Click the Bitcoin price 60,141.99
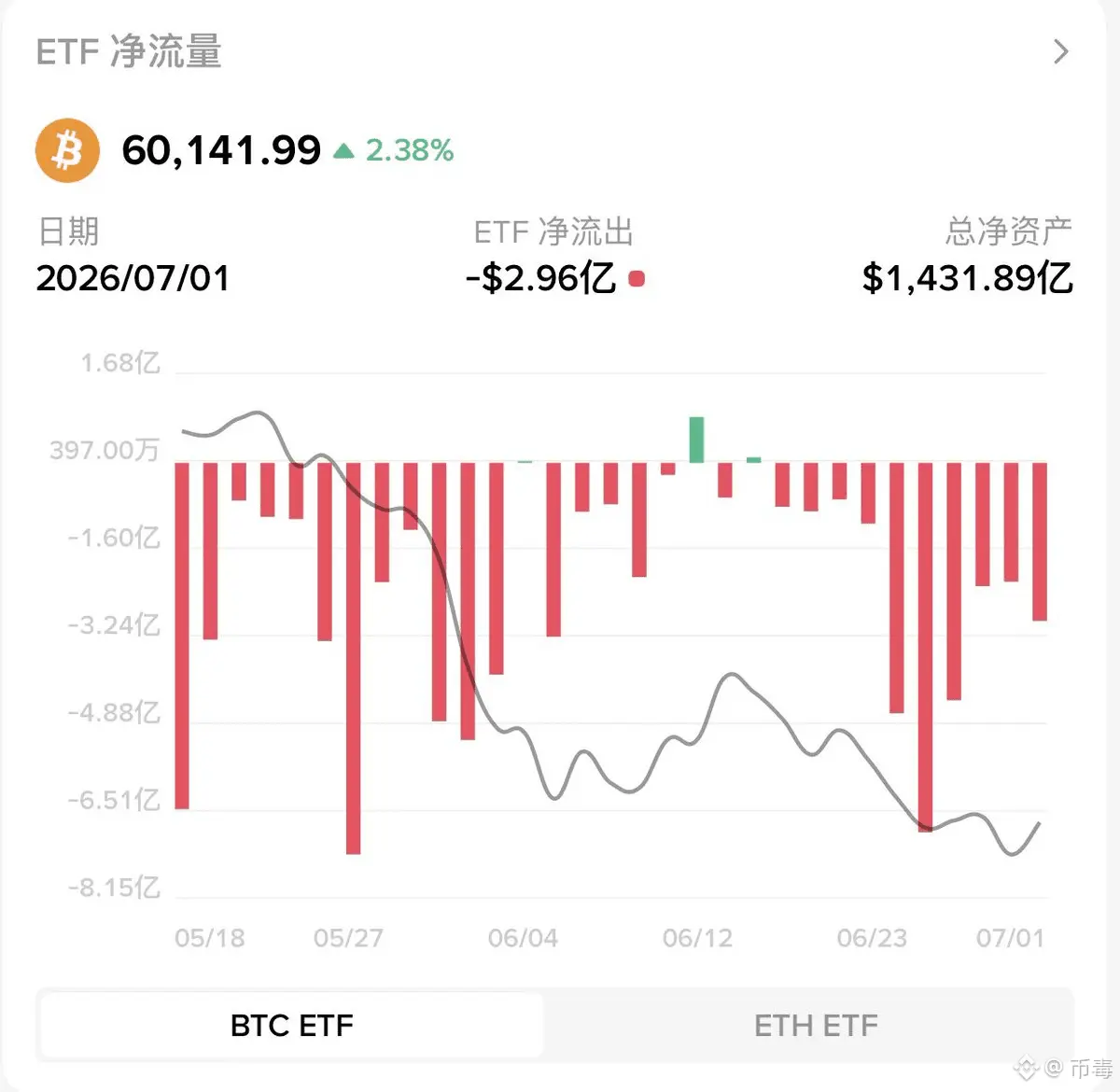The image size is (1120, 1092). tap(221, 150)
